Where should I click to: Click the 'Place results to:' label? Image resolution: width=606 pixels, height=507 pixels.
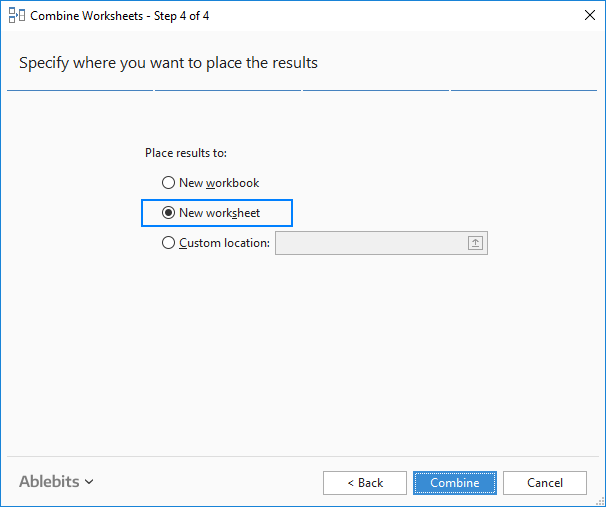click(186, 153)
